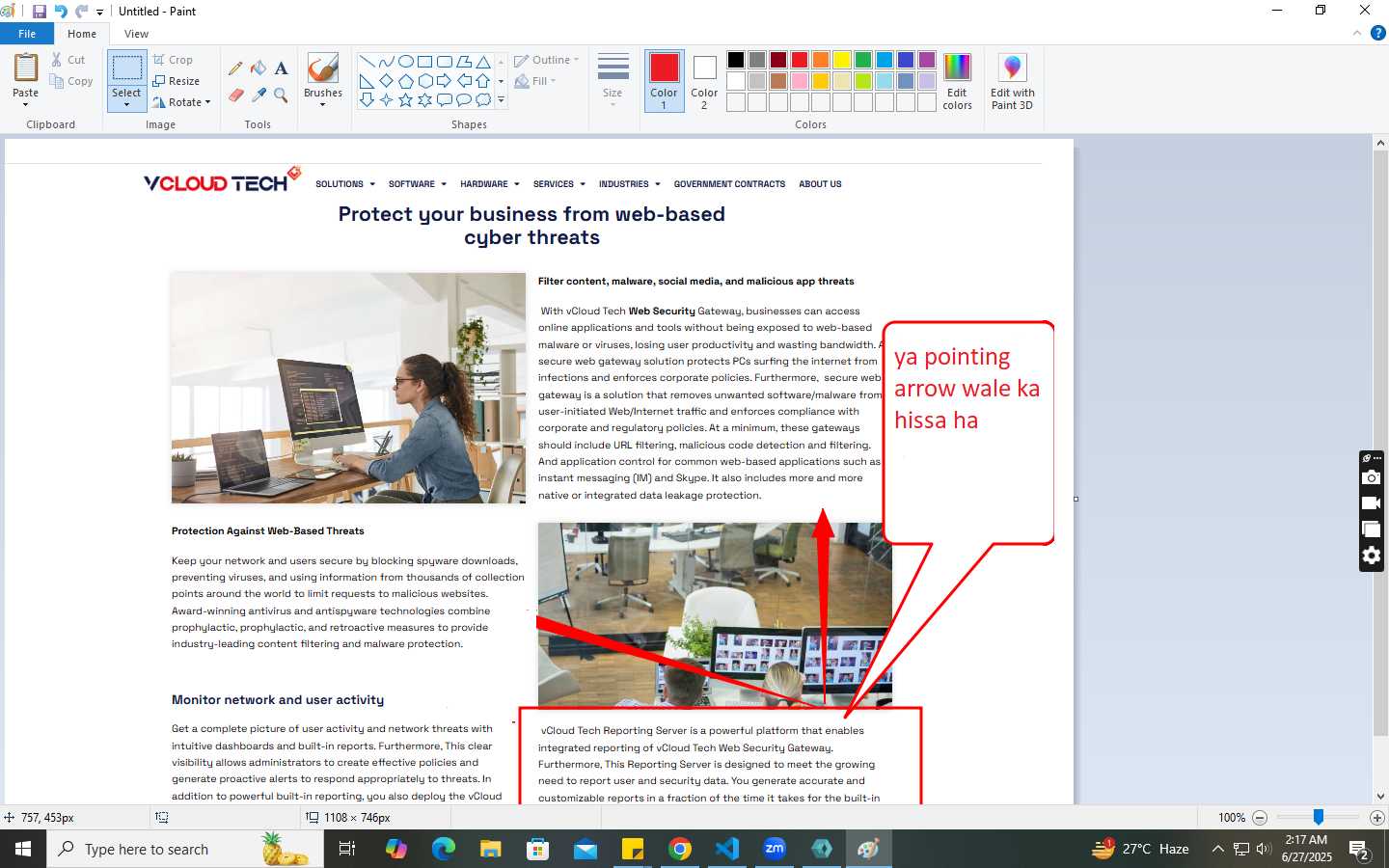Click the Resize button

tap(177, 81)
